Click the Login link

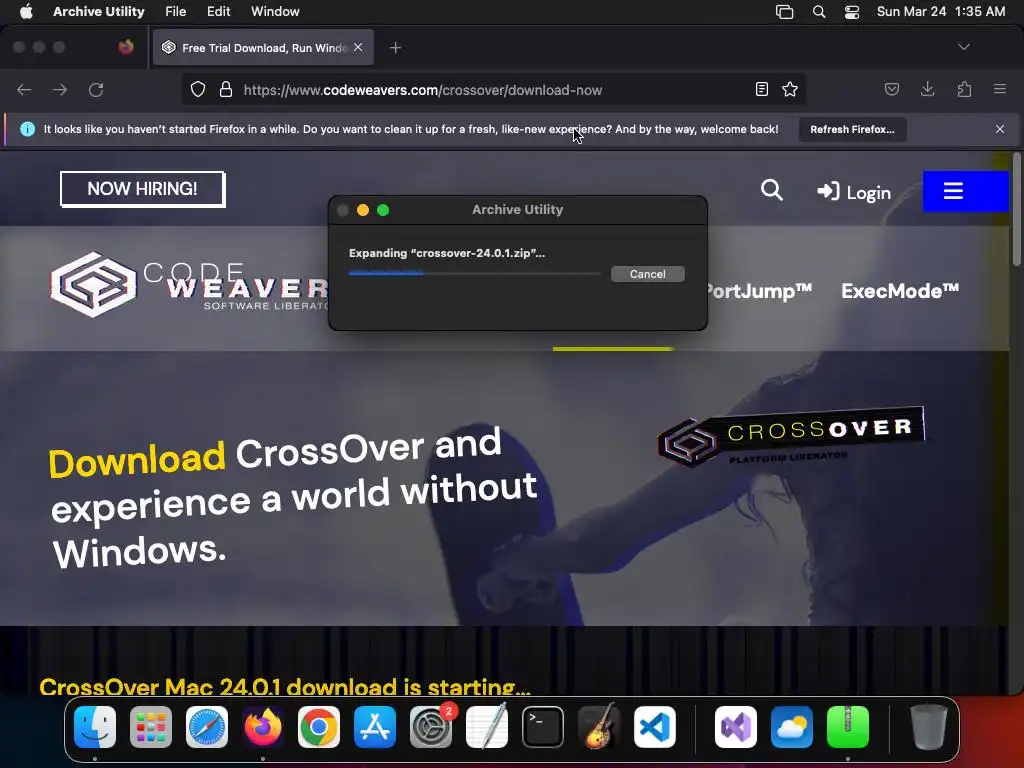pyautogui.click(x=854, y=192)
